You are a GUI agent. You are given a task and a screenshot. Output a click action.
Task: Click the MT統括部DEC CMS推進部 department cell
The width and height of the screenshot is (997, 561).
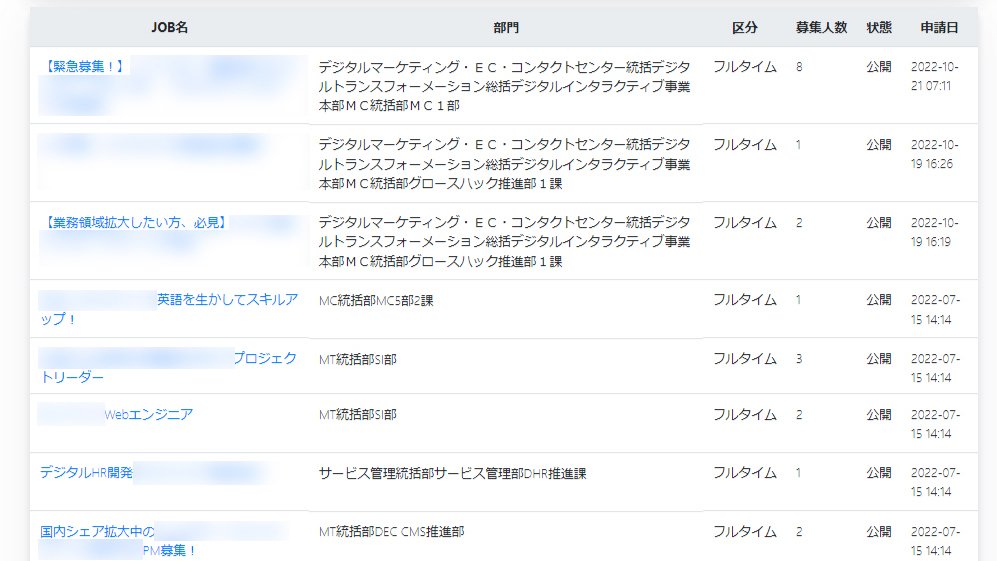(391, 532)
